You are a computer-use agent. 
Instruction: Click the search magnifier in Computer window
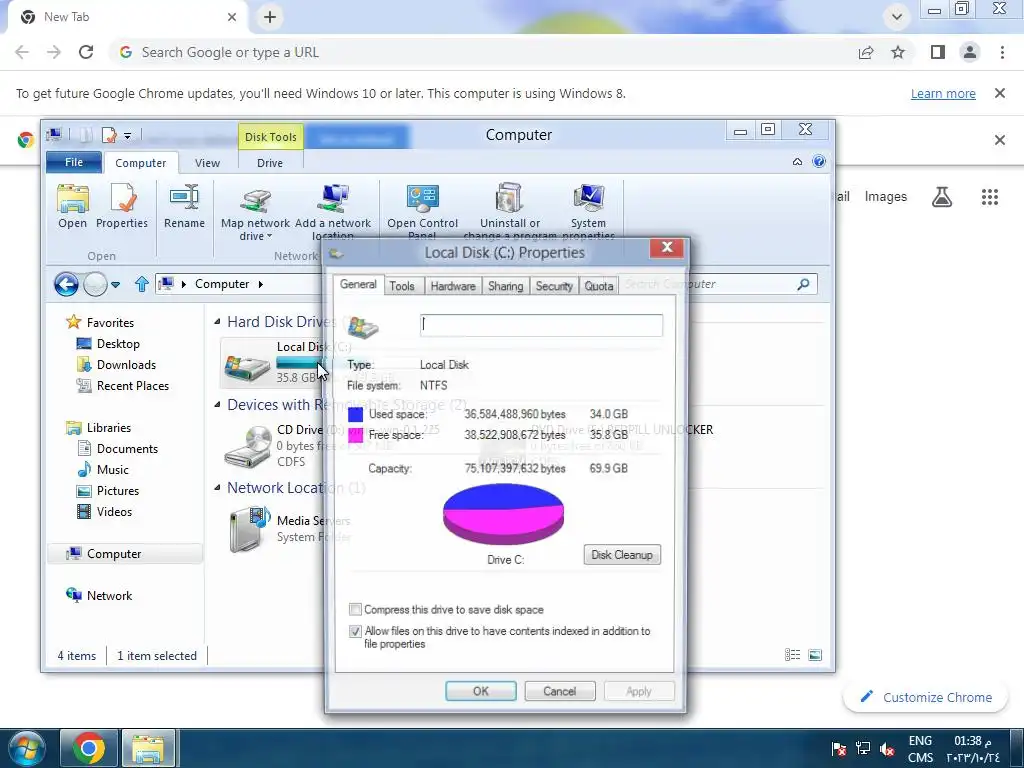[x=803, y=284]
